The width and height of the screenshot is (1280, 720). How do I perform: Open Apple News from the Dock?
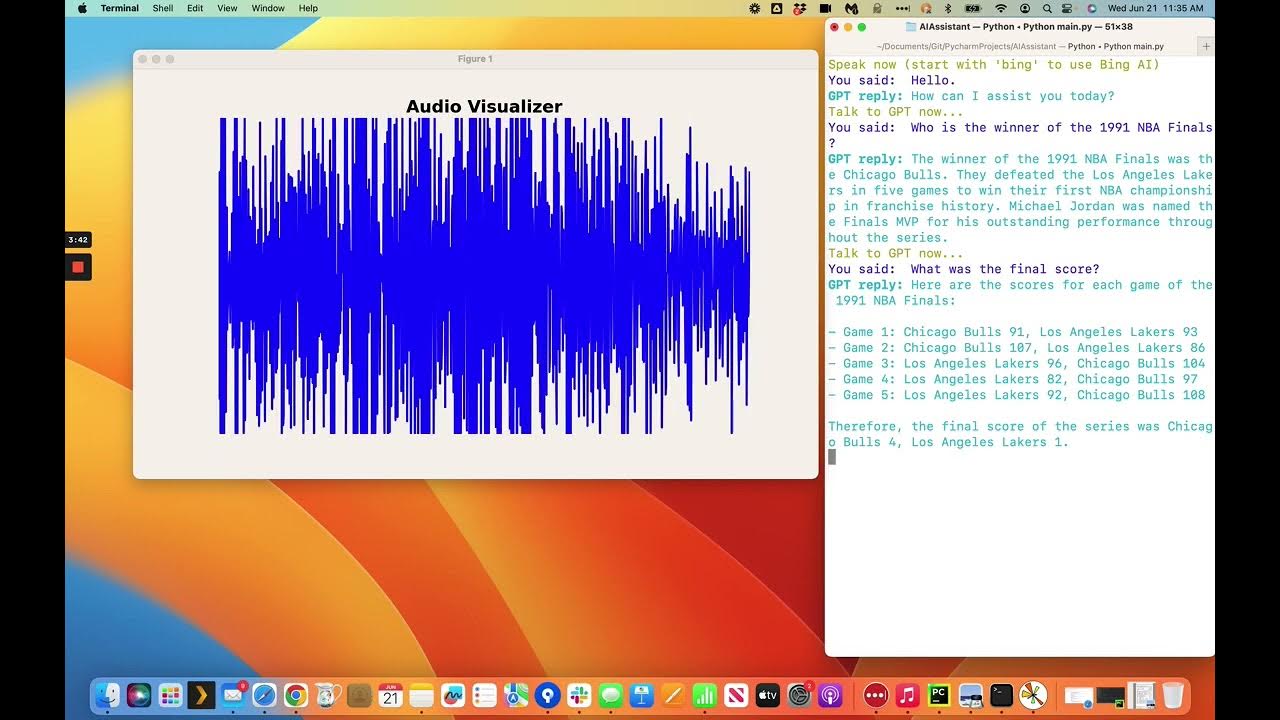click(736, 695)
